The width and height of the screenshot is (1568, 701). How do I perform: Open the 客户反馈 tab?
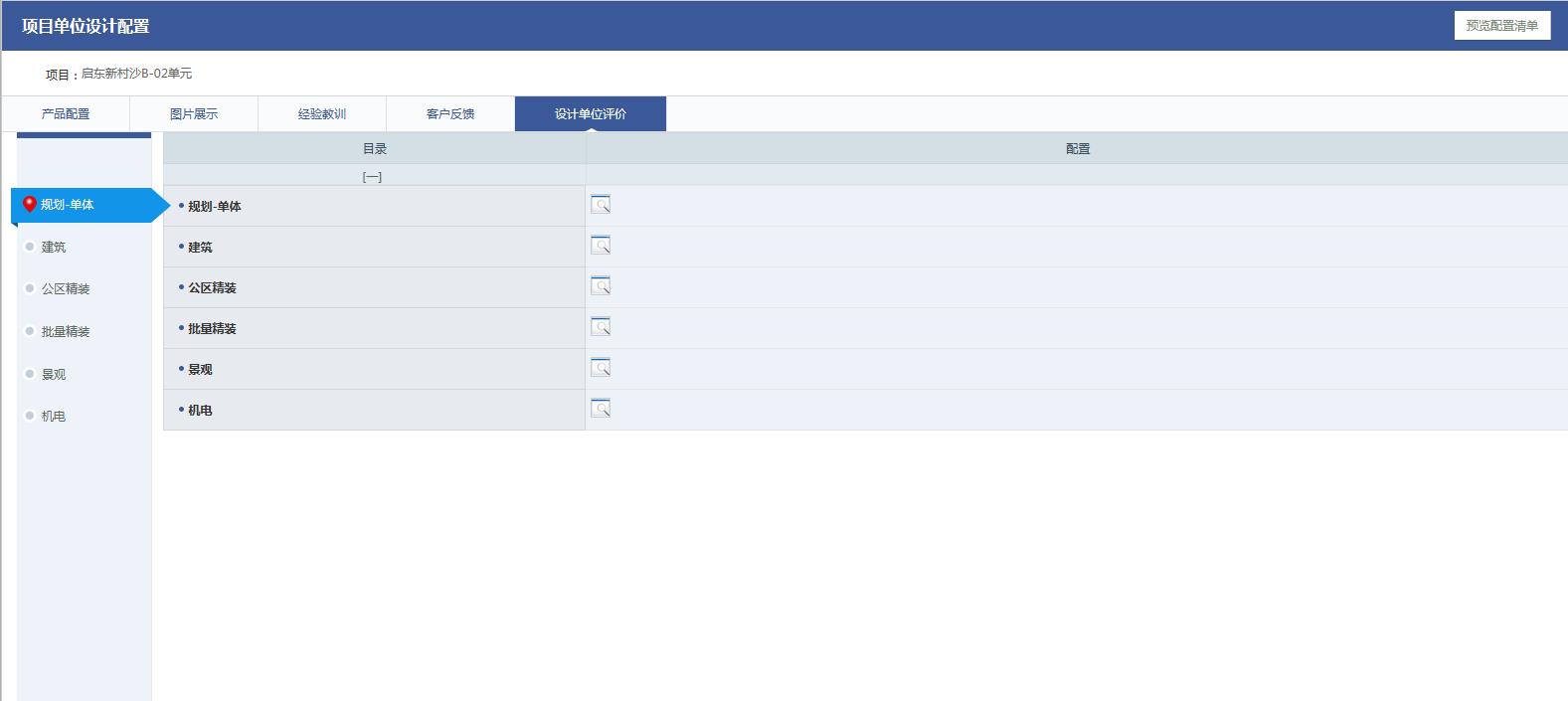point(450,114)
